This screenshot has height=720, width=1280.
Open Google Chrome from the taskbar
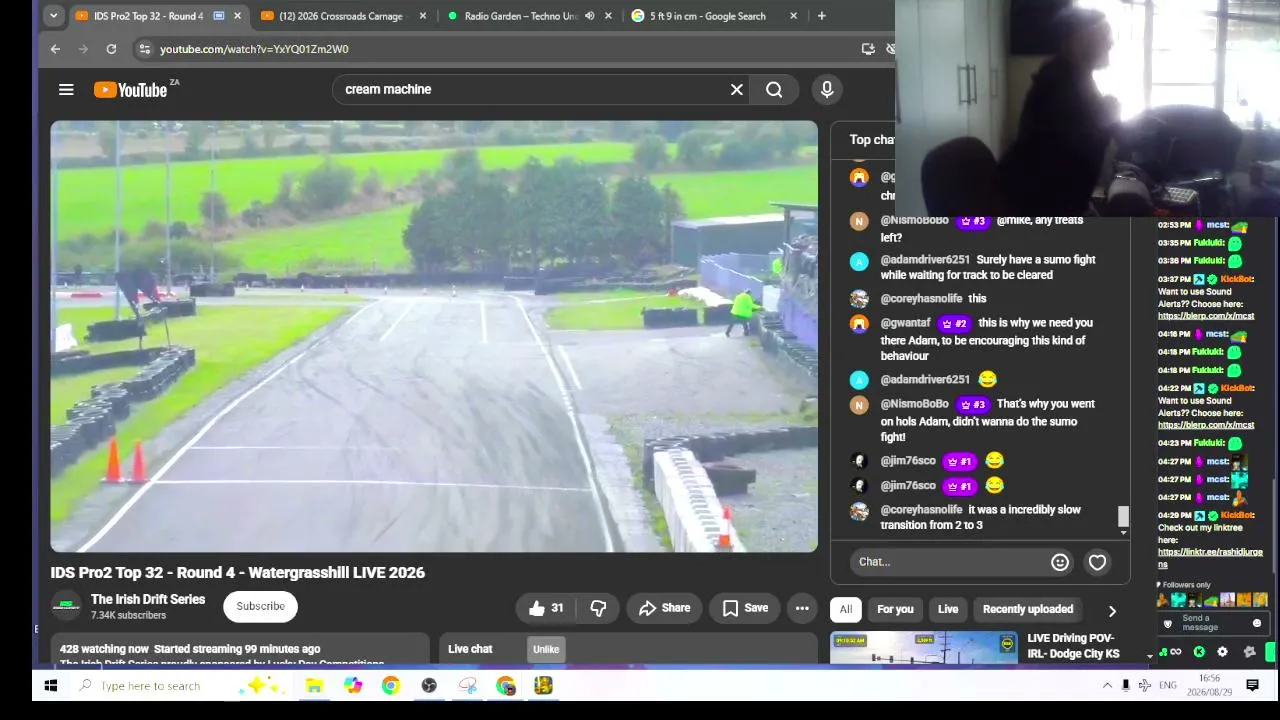tap(390, 686)
